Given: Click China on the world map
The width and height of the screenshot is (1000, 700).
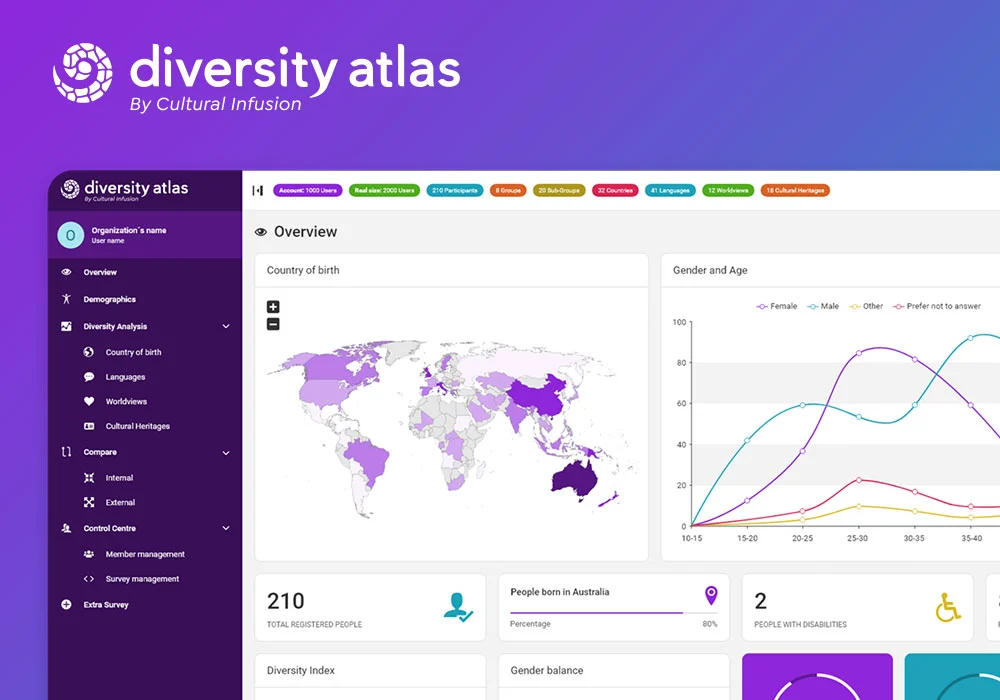Looking at the screenshot, I should (539, 395).
